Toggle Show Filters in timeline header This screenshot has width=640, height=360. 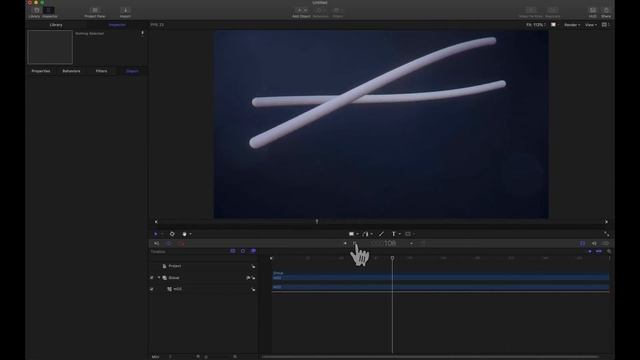click(253, 251)
